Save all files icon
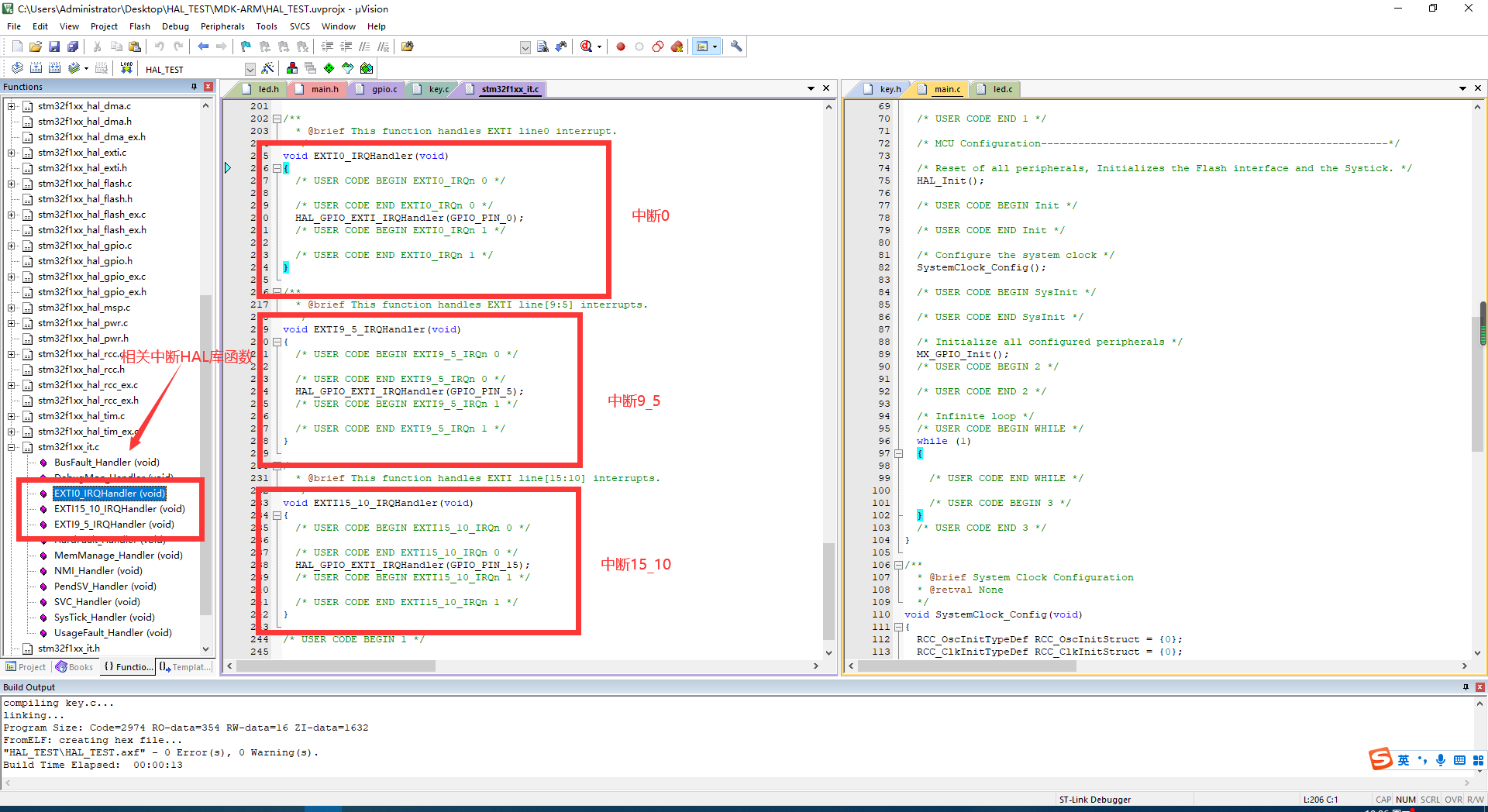This screenshot has width=1488, height=812. (x=73, y=46)
